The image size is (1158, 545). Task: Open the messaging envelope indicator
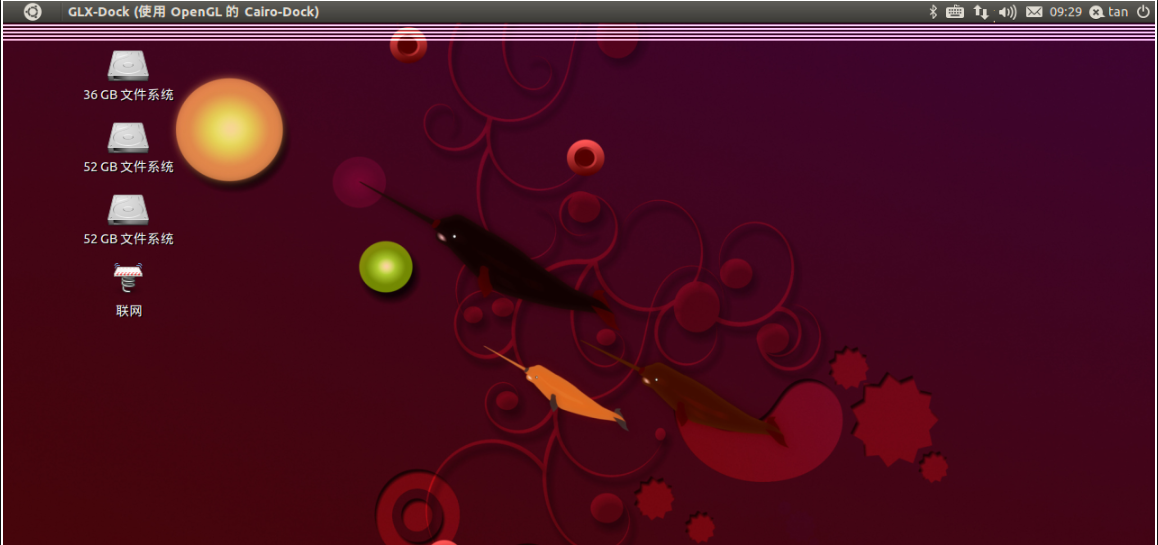tap(1034, 12)
